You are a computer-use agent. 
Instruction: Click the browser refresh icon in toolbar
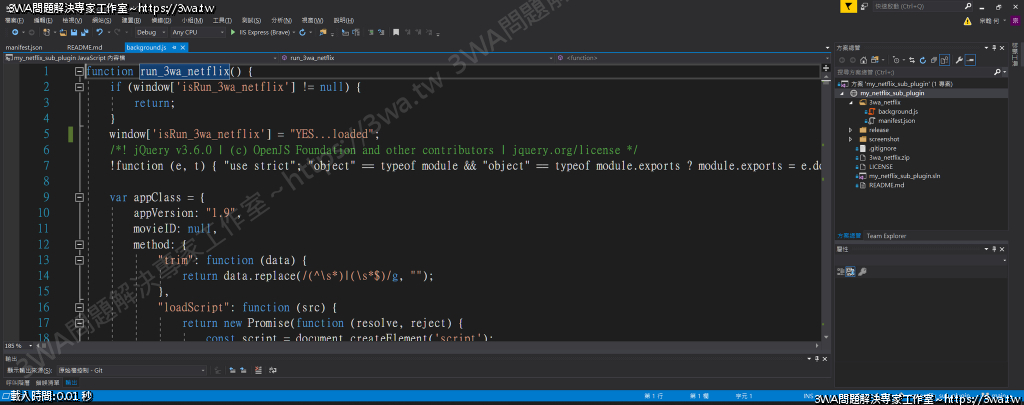click(302, 32)
